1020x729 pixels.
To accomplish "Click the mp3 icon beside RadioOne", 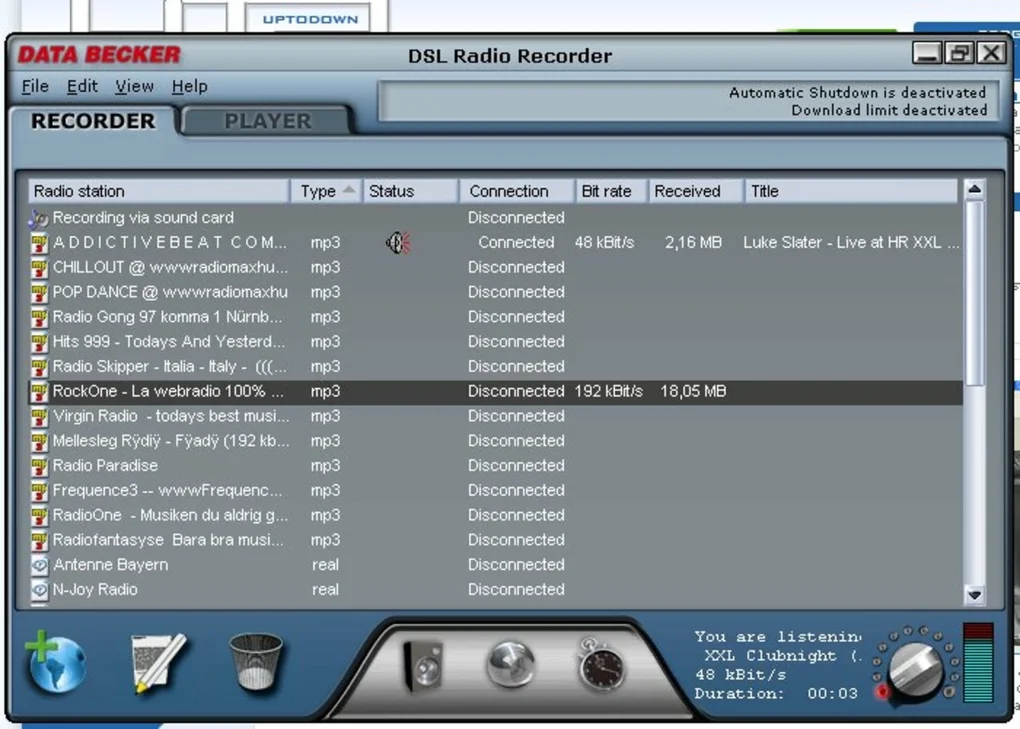I will [39, 516].
